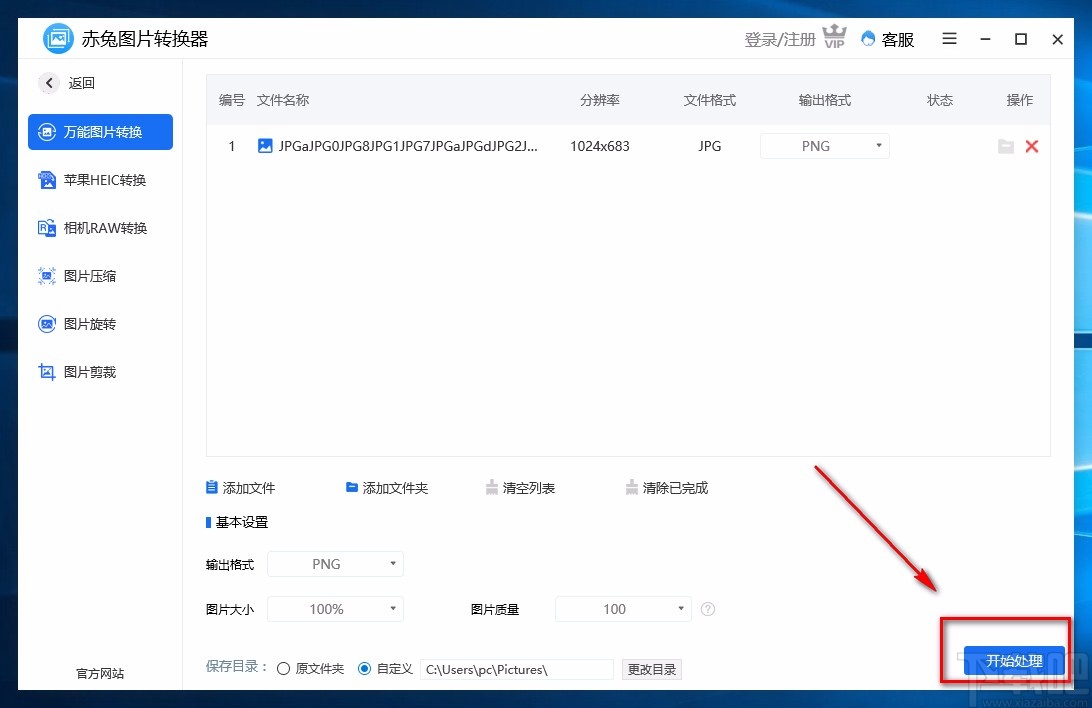The image size is (1092, 708).
Task: Click 登录/注册 to sign in
Action: tap(779, 39)
